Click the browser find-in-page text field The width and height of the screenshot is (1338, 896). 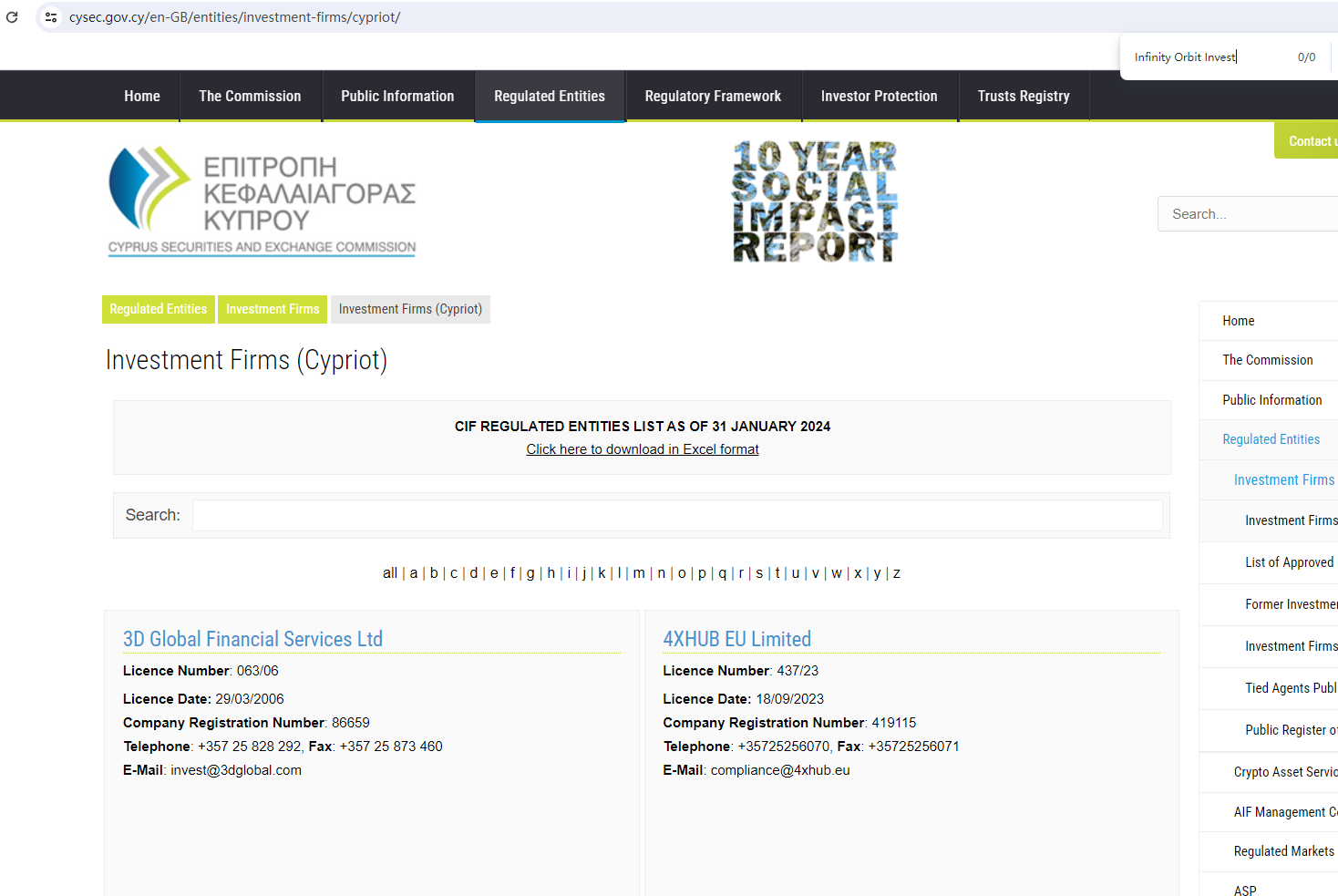(x=1208, y=57)
